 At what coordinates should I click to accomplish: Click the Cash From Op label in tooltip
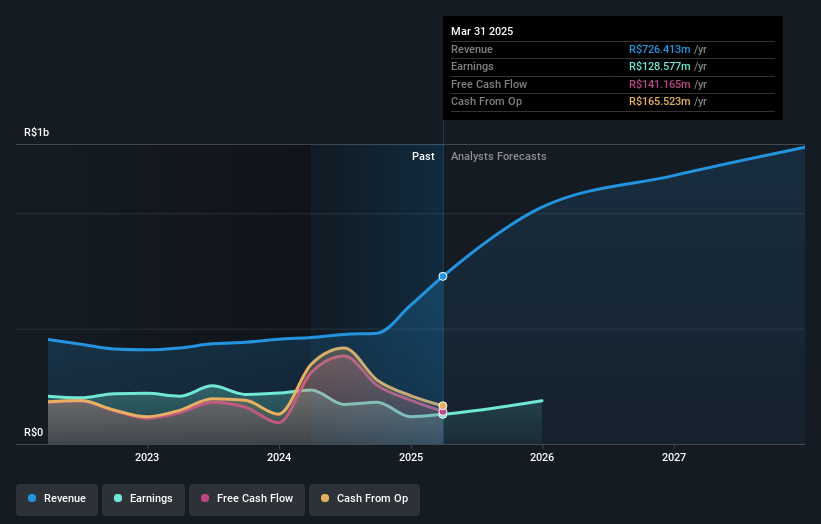tap(486, 102)
